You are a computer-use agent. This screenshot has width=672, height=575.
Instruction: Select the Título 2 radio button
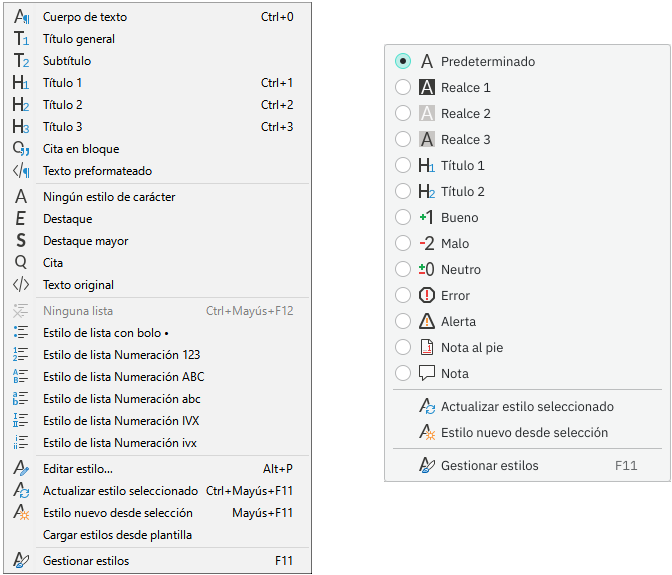pos(403,192)
